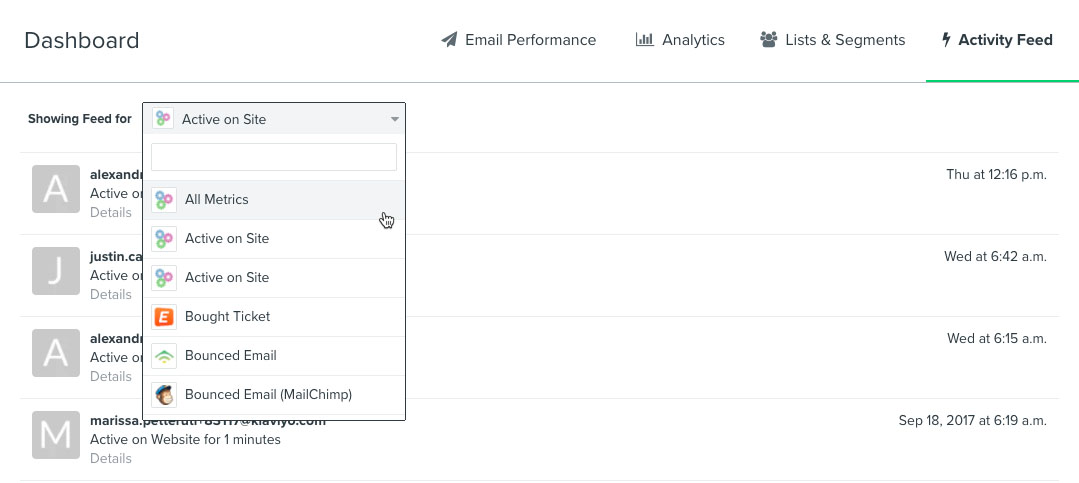Open Details link for marissa's activity
The width and height of the screenshot is (1079, 483).
[x=111, y=459]
